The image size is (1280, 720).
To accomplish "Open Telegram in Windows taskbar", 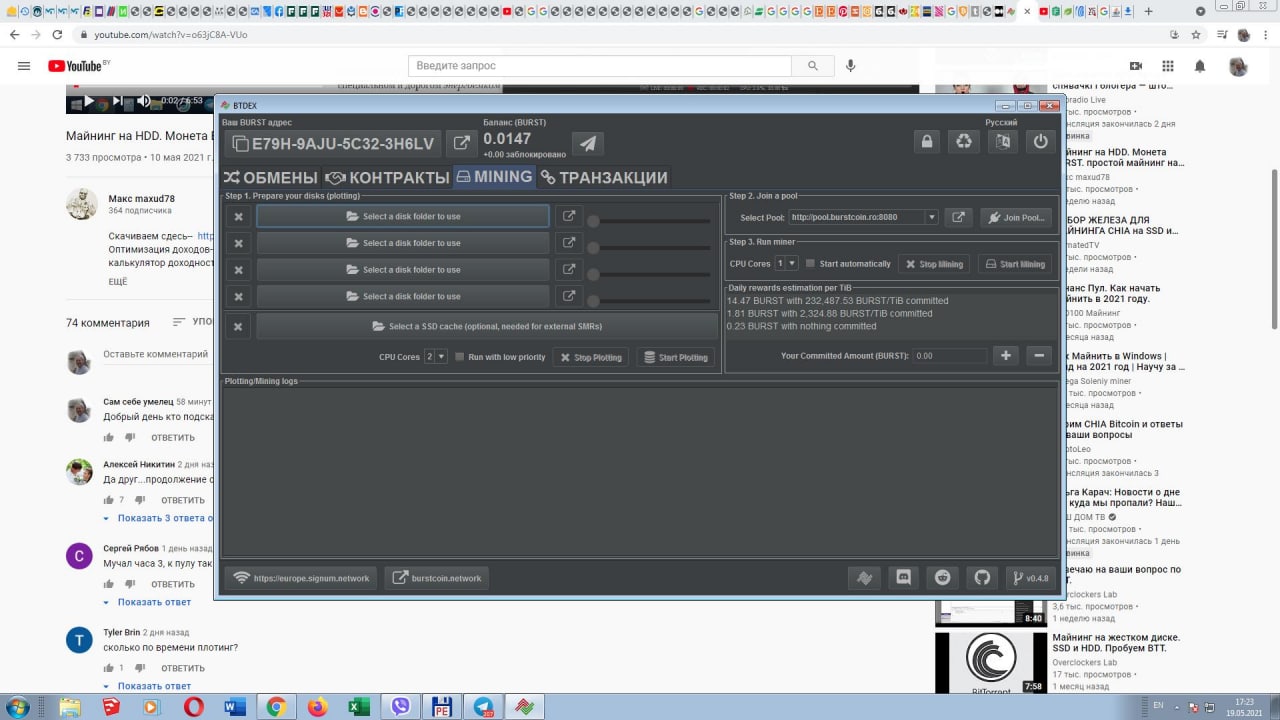I will (x=483, y=706).
